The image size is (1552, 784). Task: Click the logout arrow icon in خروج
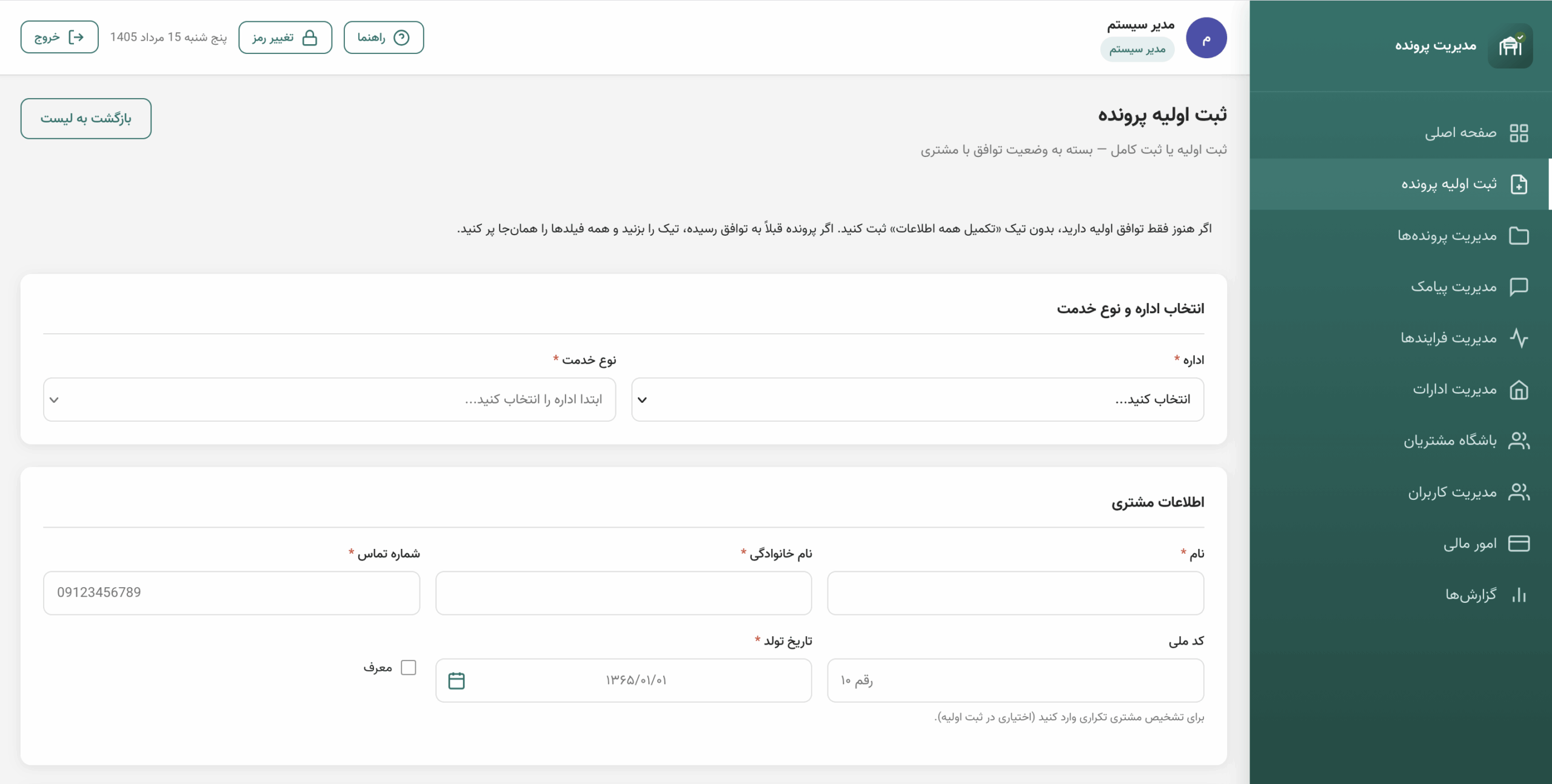pos(76,38)
